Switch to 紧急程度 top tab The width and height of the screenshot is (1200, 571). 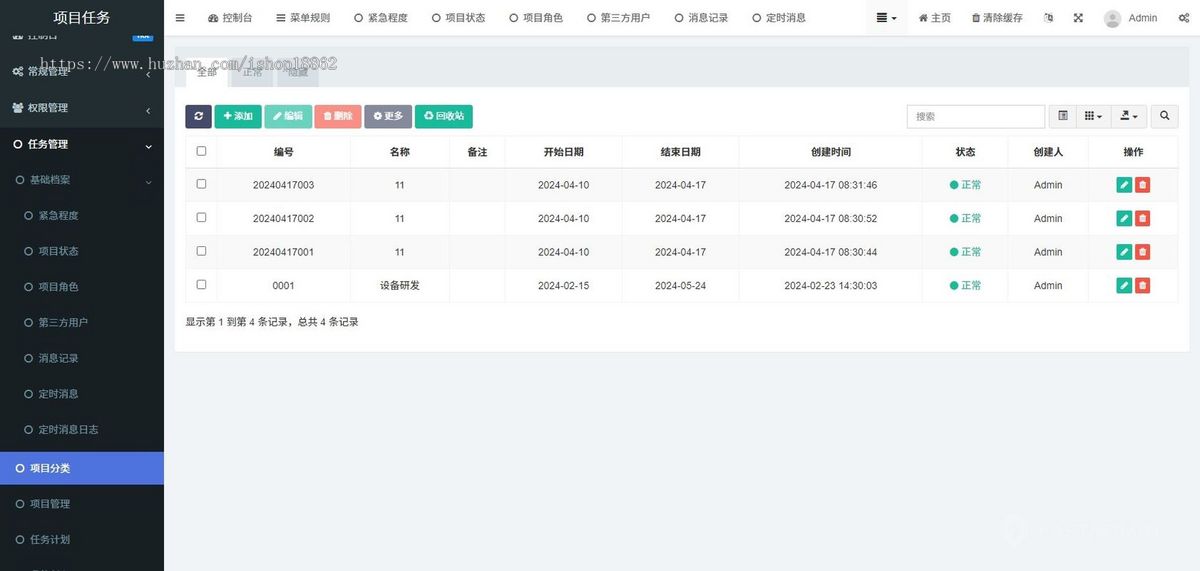pyautogui.click(x=381, y=18)
